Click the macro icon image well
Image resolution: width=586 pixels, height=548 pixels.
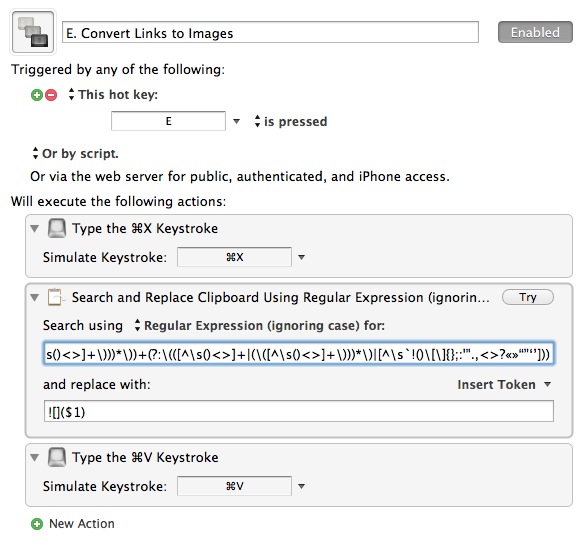point(33,32)
